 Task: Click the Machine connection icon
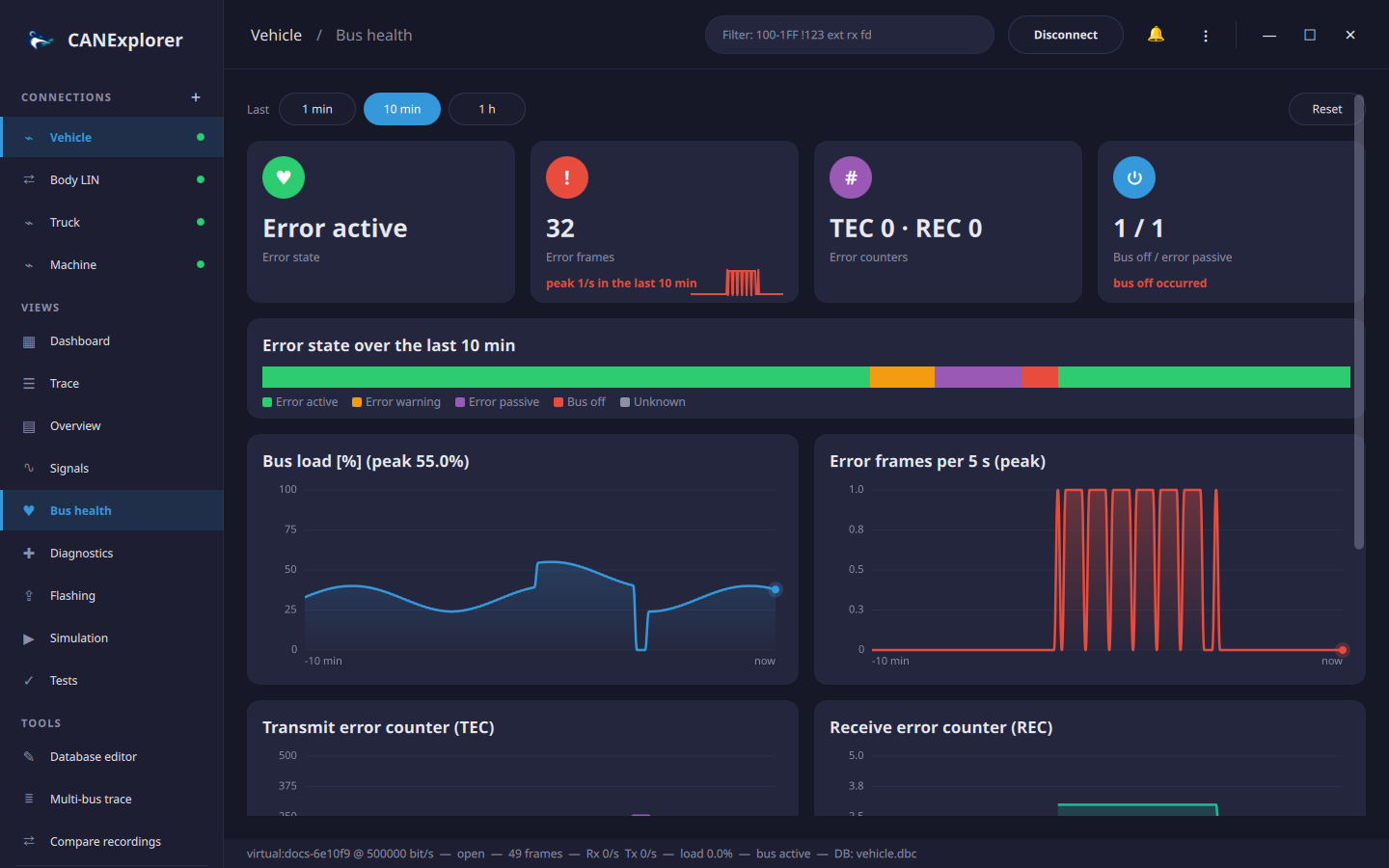pos(29,265)
